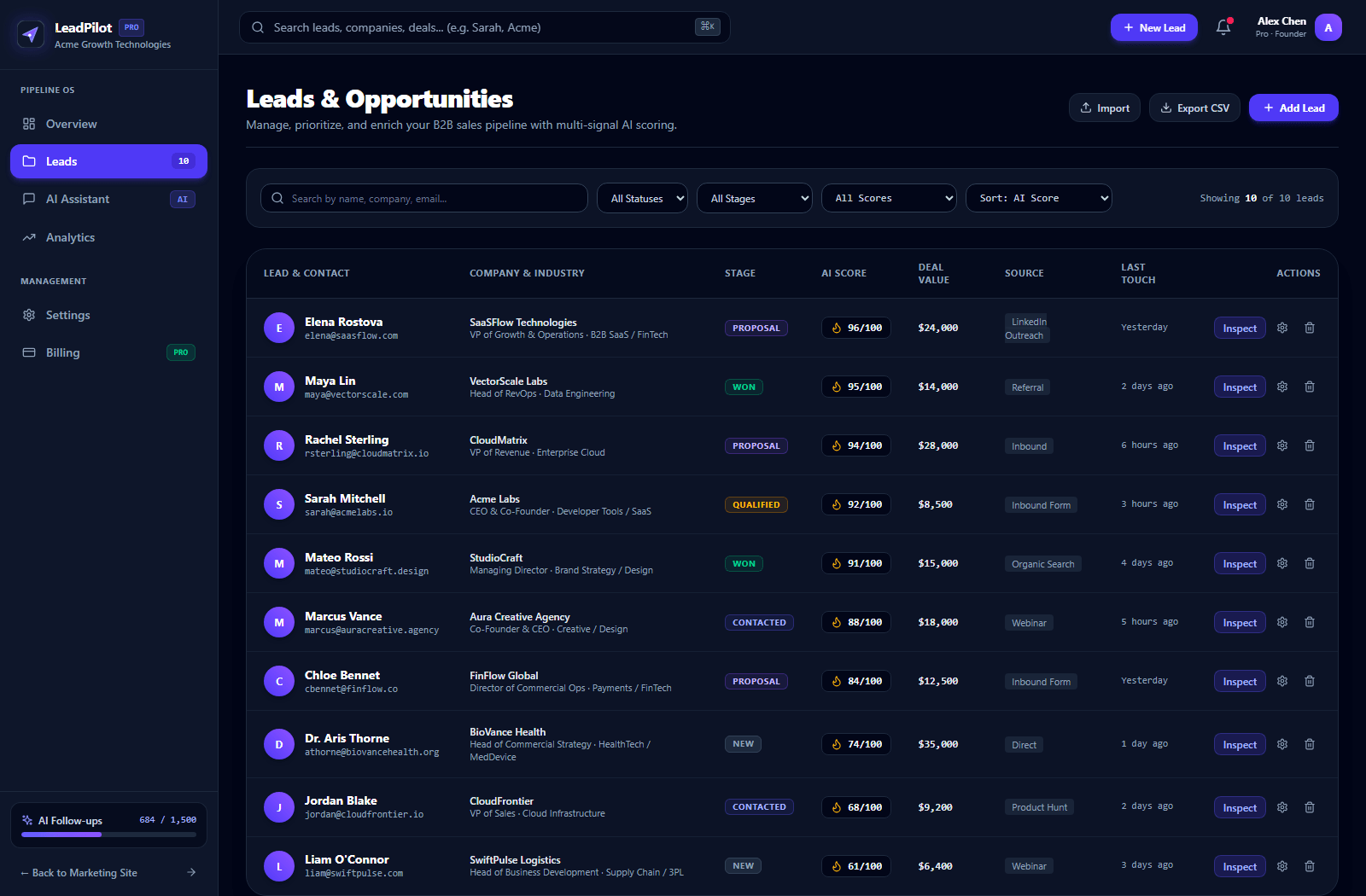This screenshot has height=896, width=1366.
Task: Click Back to Marketing Site link
Action: point(108,872)
